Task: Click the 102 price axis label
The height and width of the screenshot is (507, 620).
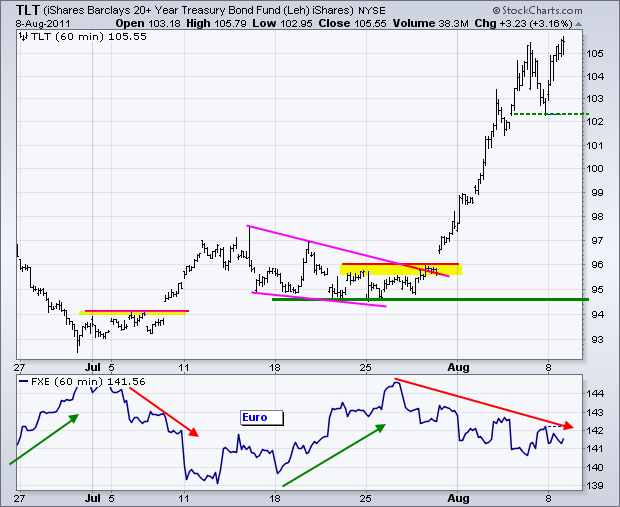Action: tap(595, 121)
